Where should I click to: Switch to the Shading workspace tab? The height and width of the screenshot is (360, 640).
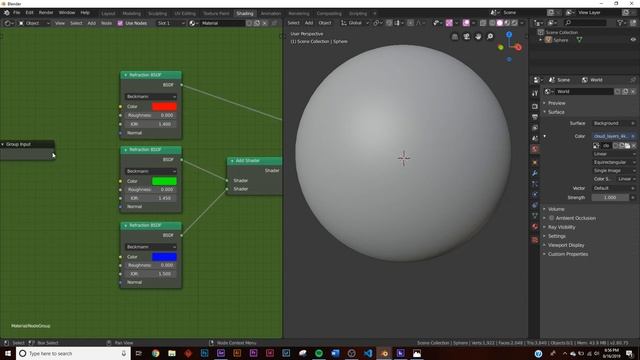[x=244, y=13]
